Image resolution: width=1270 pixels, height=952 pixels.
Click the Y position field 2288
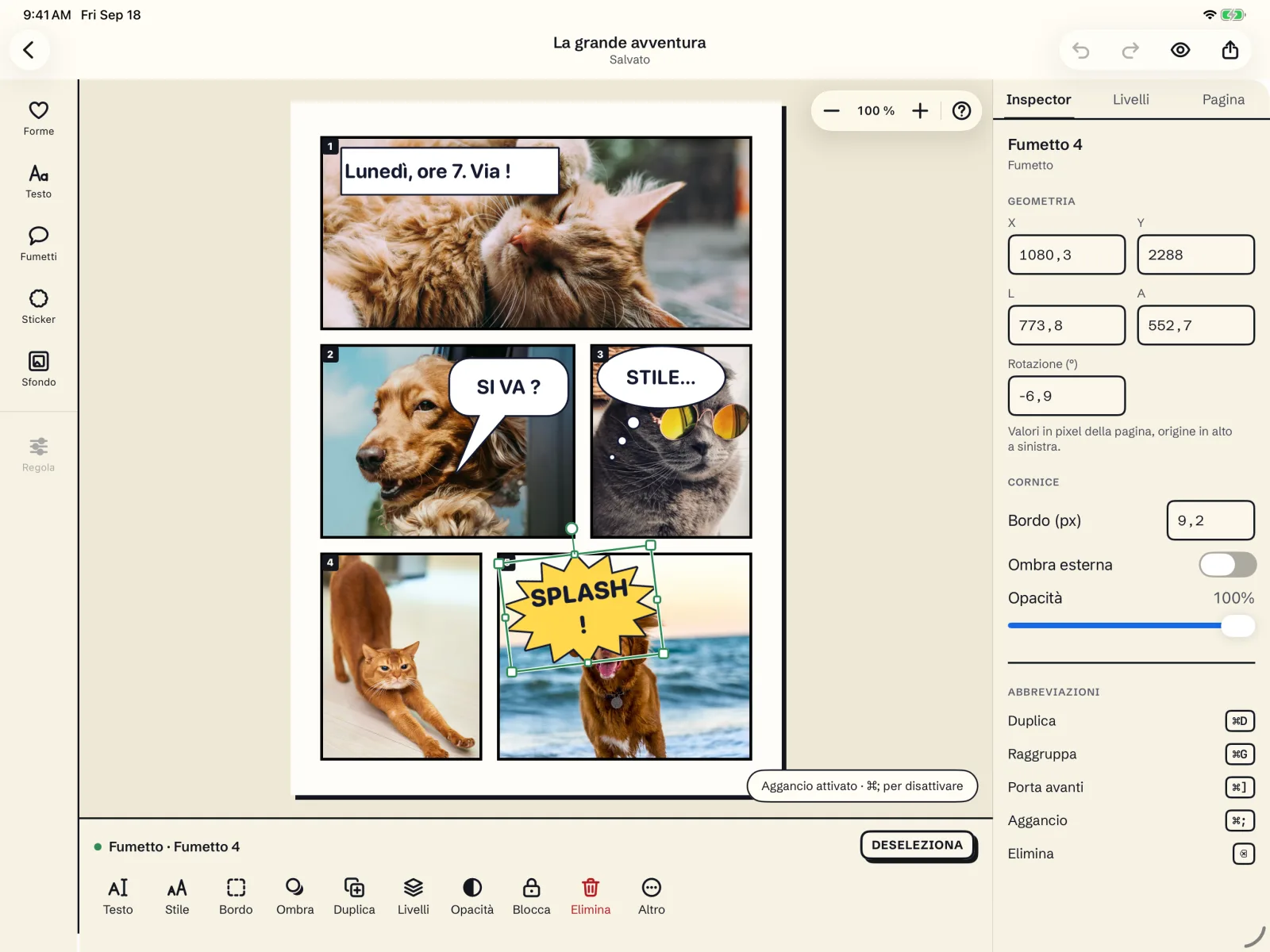[1195, 255]
